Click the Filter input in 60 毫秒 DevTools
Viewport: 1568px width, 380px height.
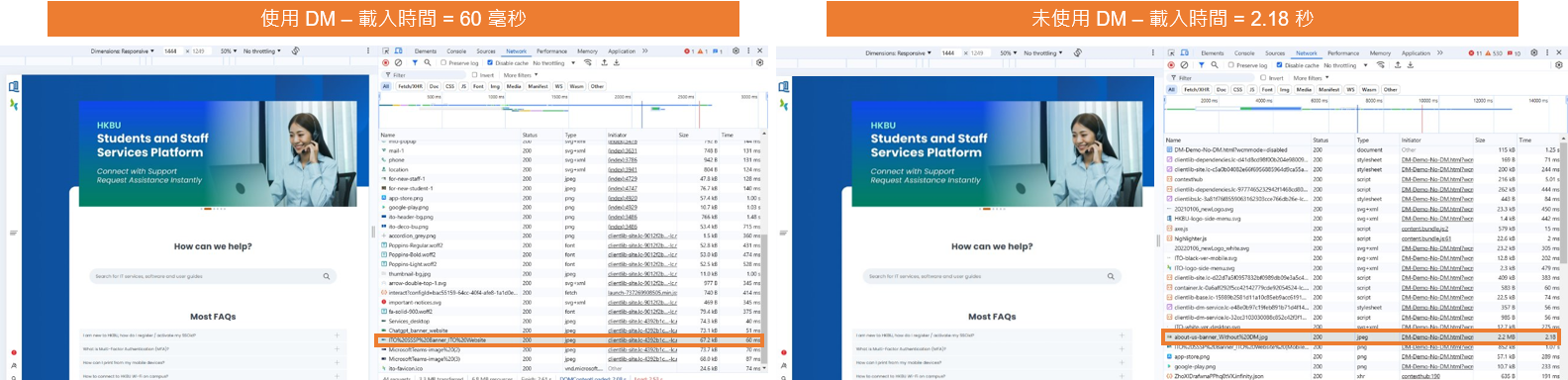tap(424, 75)
